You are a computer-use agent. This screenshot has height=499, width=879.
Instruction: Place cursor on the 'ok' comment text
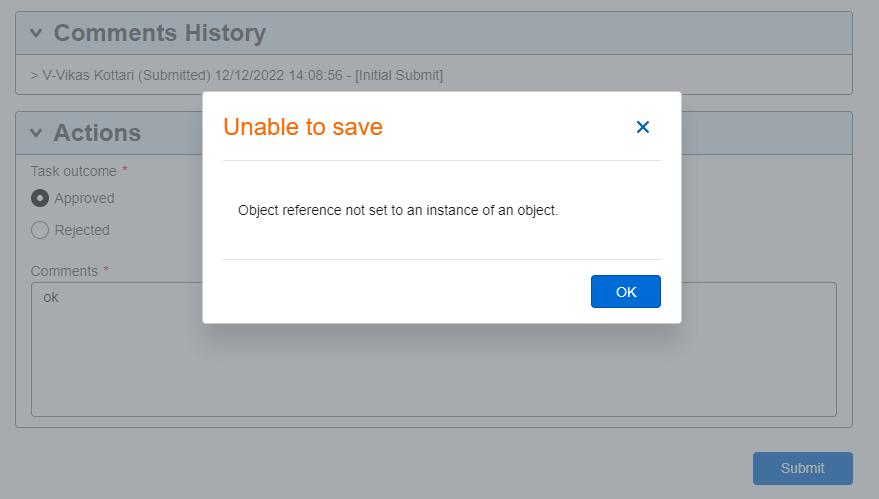click(x=51, y=298)
